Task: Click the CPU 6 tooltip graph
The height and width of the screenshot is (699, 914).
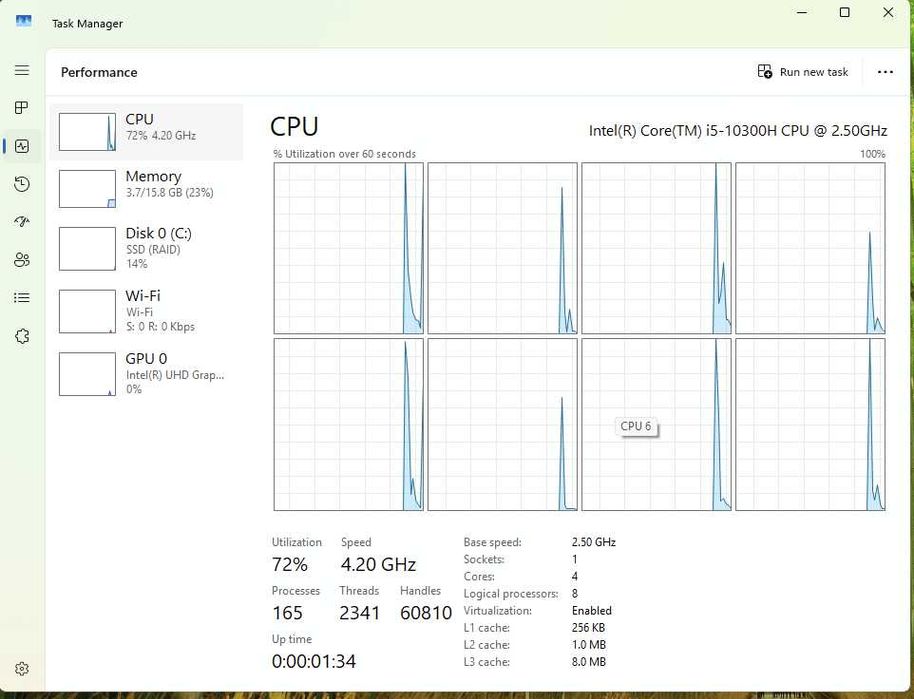Action: (x=656, y=424)
